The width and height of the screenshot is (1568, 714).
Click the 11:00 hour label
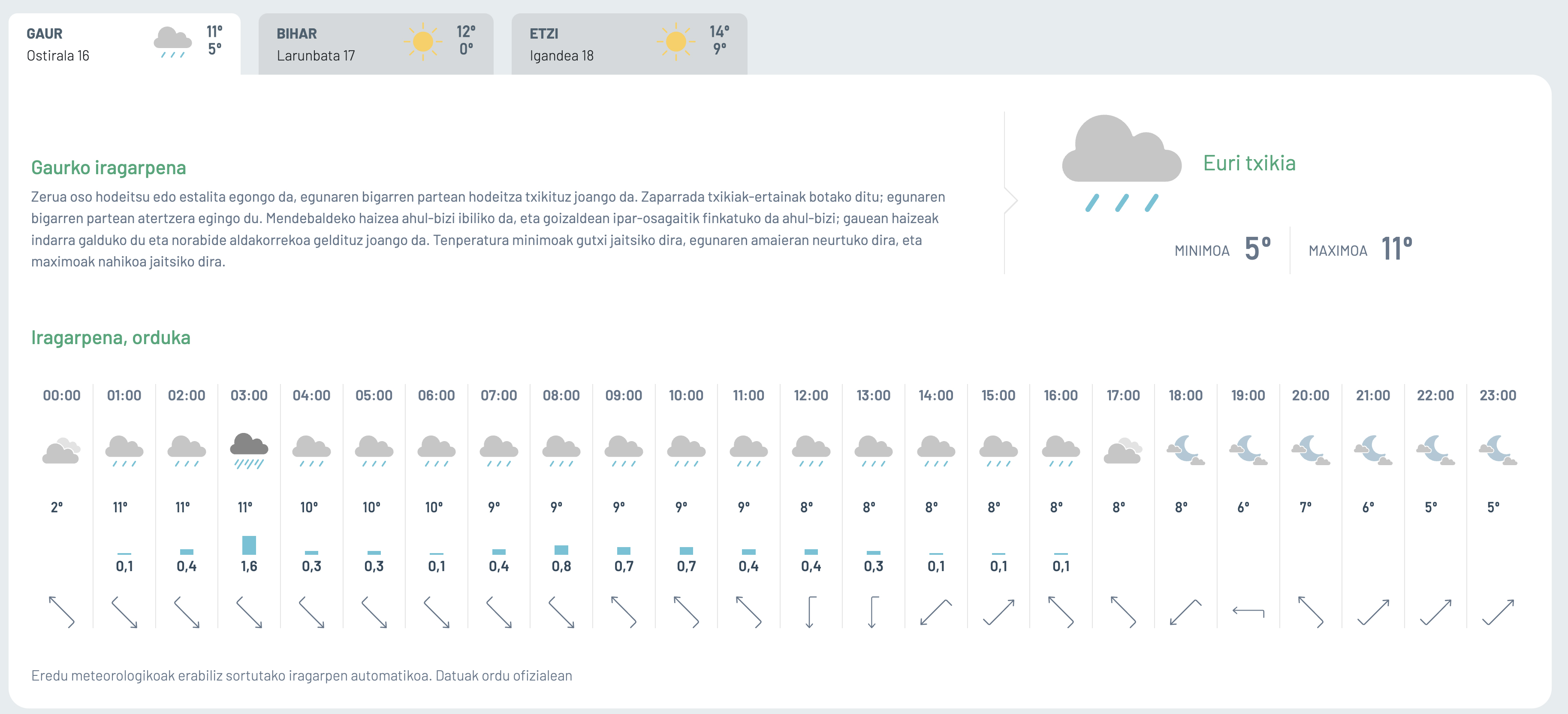pos(749,395)
